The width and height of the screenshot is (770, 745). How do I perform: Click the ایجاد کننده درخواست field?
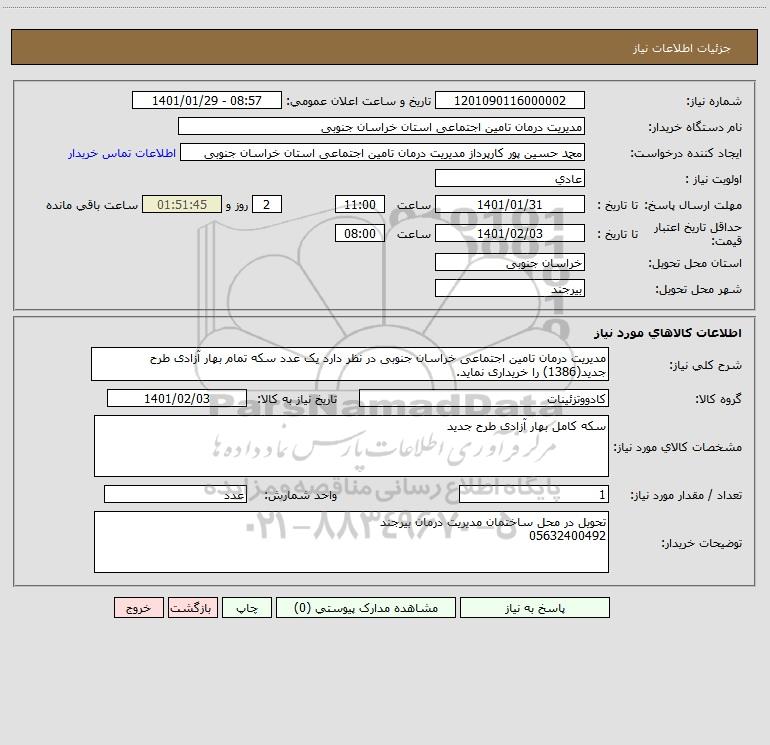coord(383,152)
